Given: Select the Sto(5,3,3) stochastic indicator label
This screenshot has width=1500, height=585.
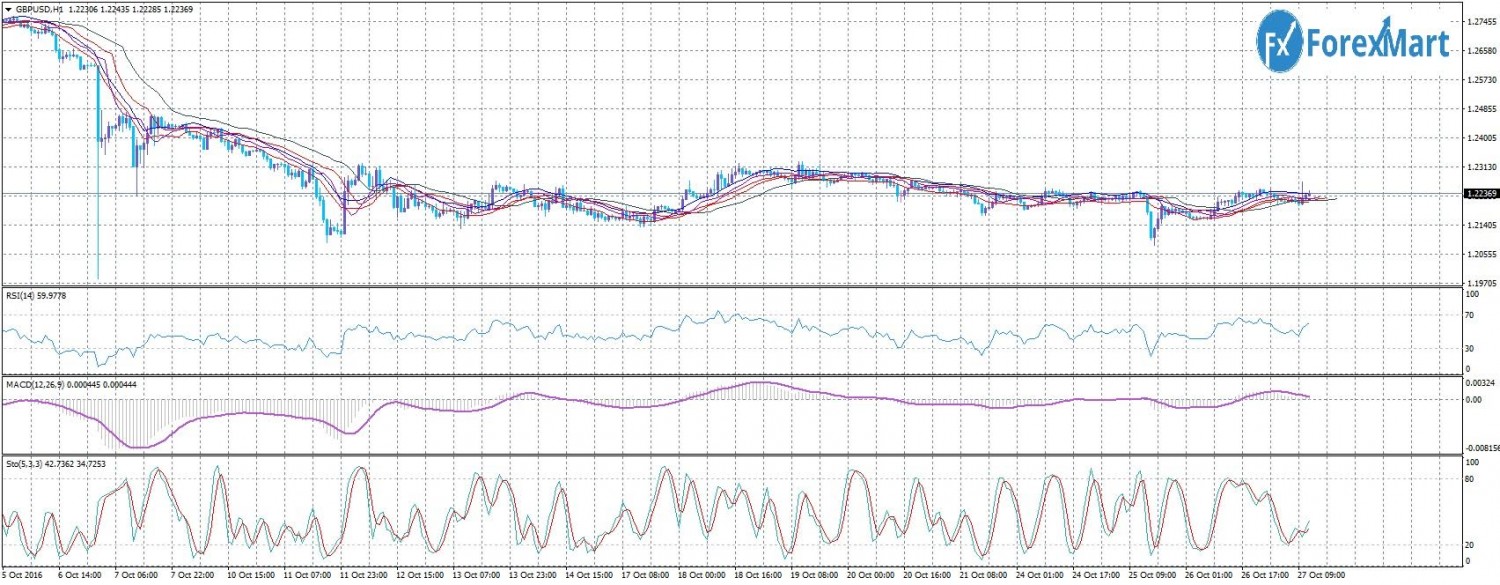Looking at the screenshot, I should pos(27,464).
